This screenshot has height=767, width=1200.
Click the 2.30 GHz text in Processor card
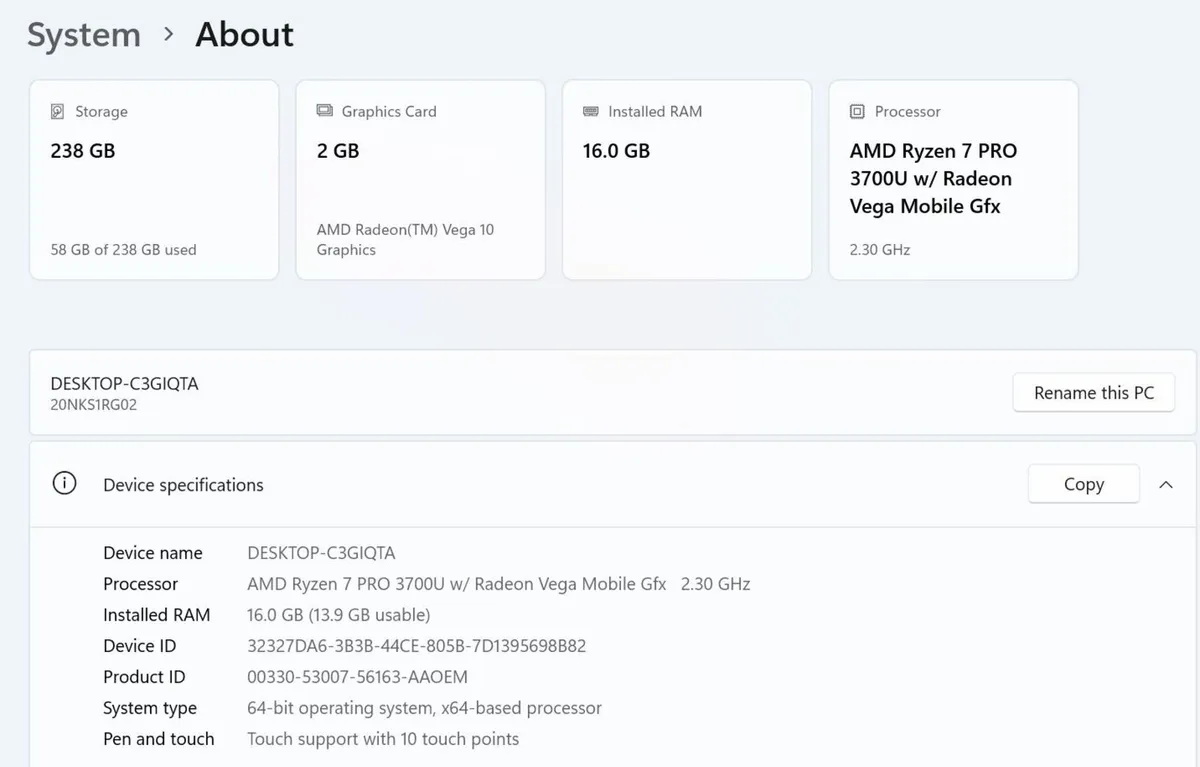tap(880, 250)
